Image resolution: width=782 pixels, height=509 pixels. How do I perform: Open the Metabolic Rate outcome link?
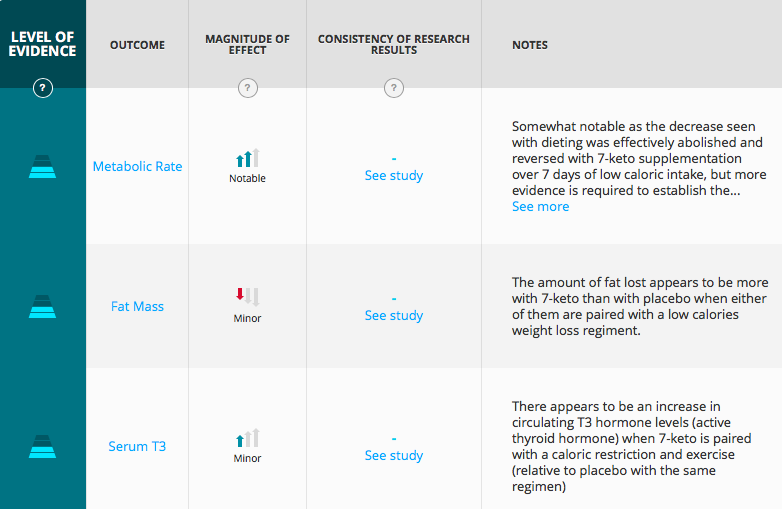coord(137,167)
